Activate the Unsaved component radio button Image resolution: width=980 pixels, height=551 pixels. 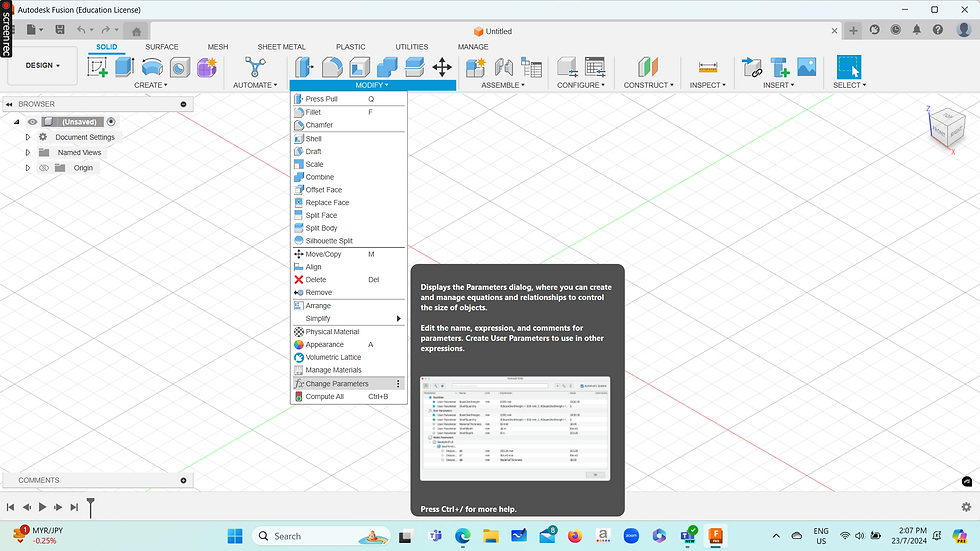(111, 122)
